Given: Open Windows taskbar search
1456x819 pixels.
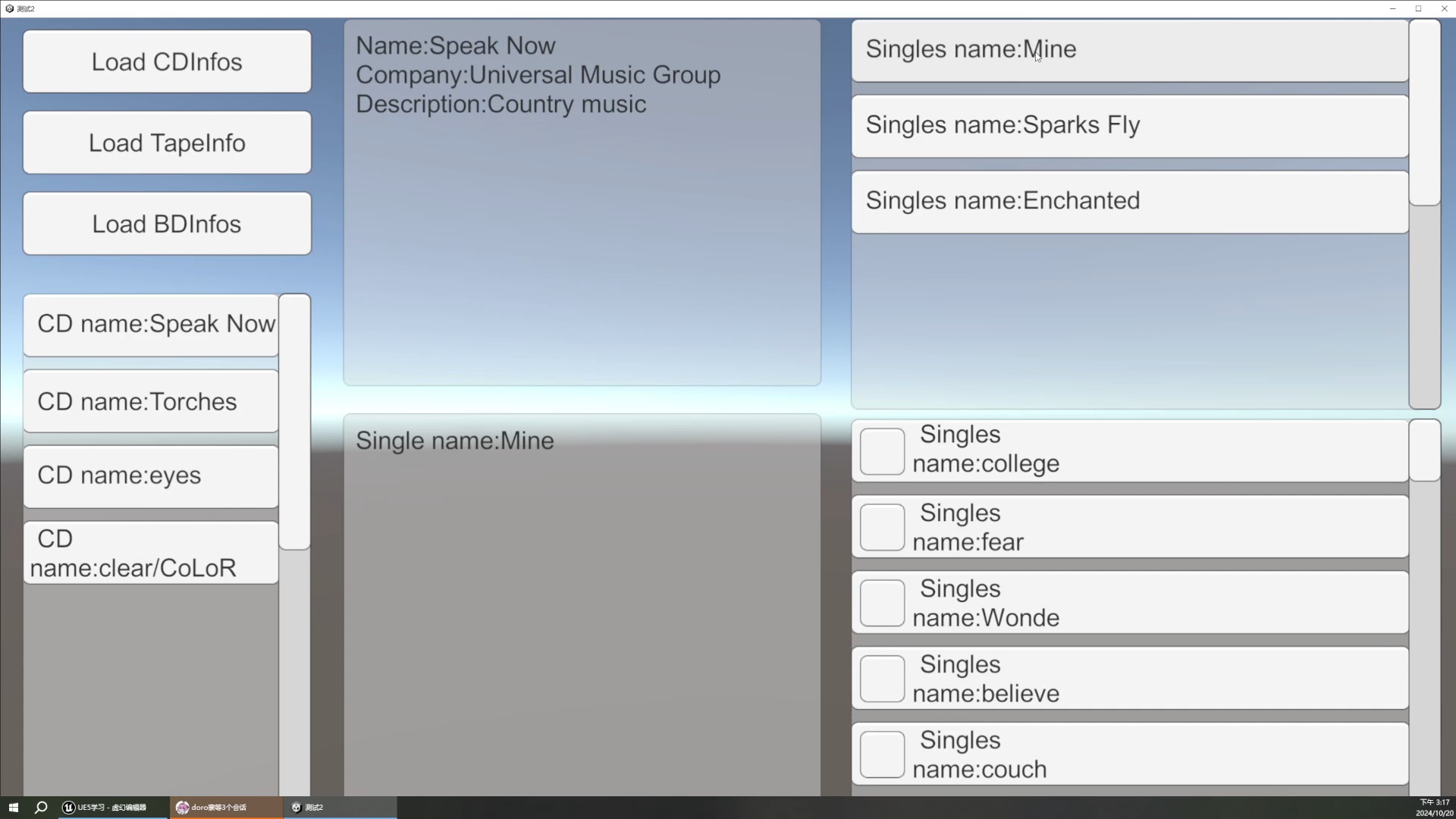Looking at the screenshot, I should 41,808.
